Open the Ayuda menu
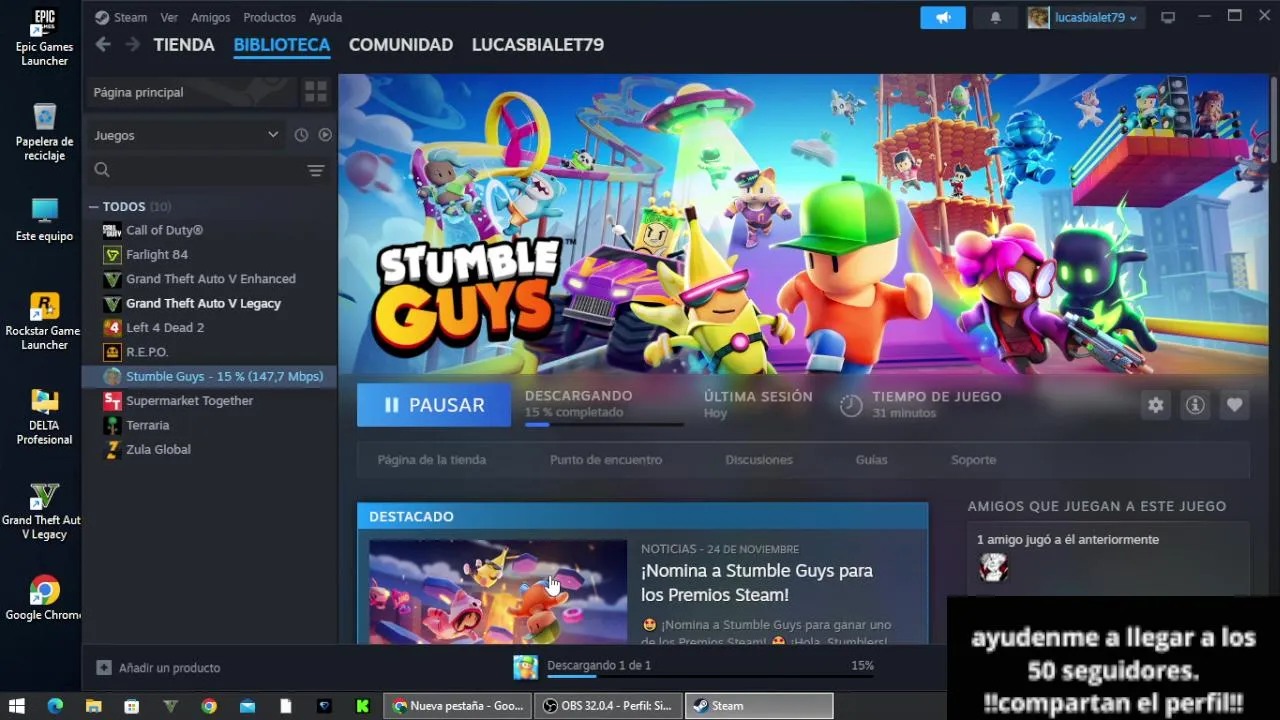The height and width of the screenshot is (720, 1280). pyautogui.click(x=325, y=17)
